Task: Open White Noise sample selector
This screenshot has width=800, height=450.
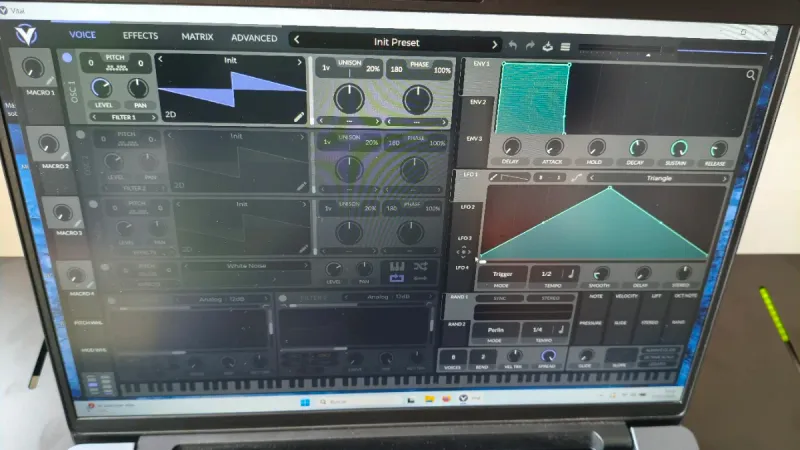Action: pos(246,266)
